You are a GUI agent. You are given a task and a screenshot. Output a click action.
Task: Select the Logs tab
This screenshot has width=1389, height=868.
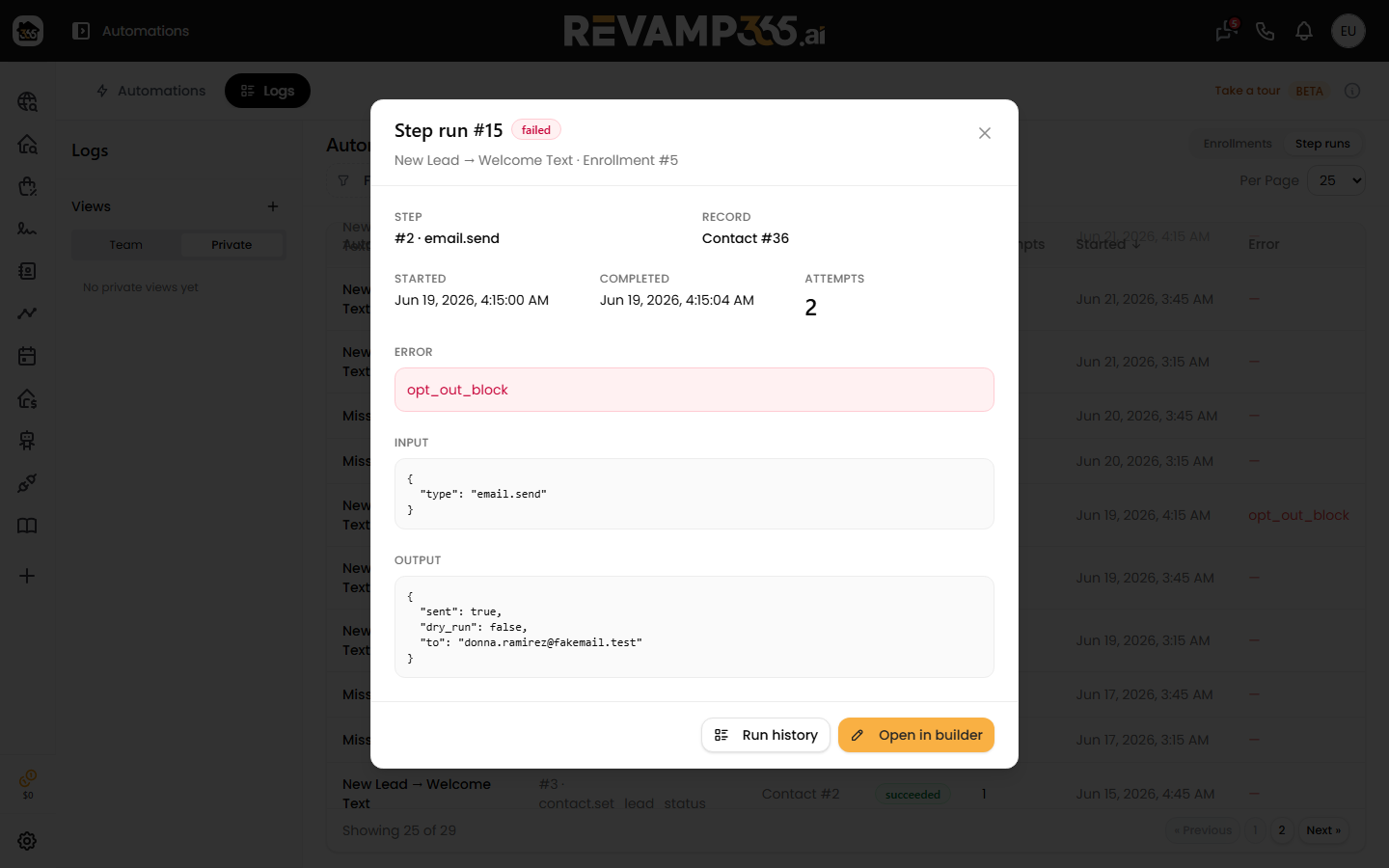pos(267,91)
